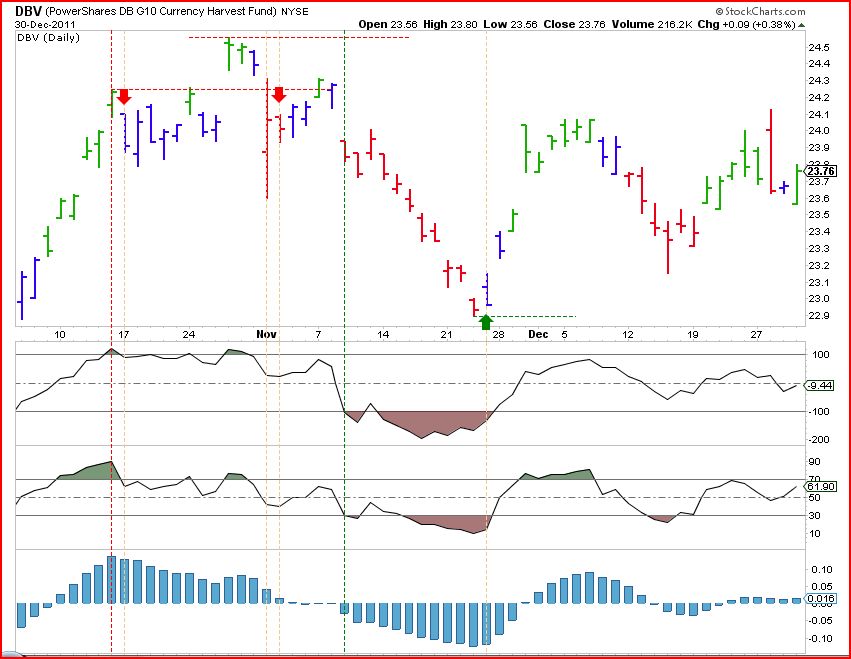
Task: Click the 24.3 price axis label
Action: (x=818, y=81)
